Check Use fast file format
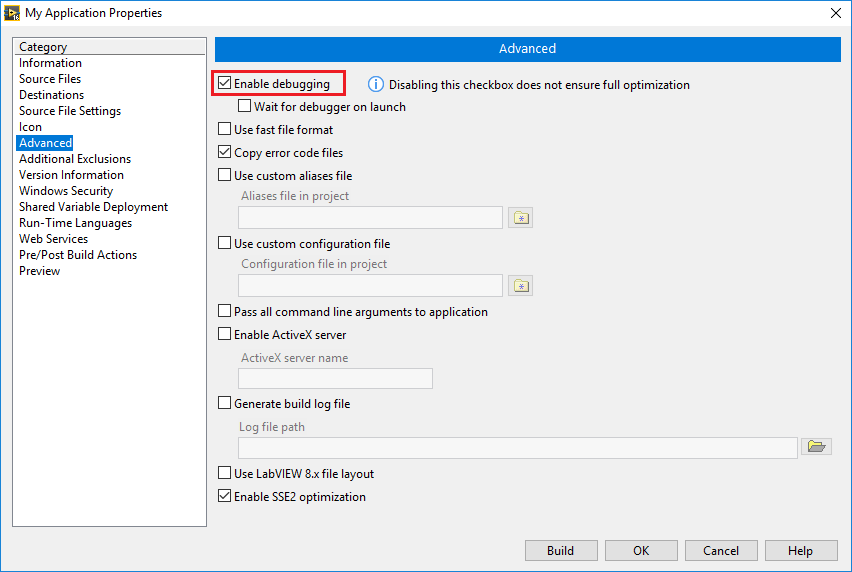Screen dimensions: 852x572 [x=225, y=130]
